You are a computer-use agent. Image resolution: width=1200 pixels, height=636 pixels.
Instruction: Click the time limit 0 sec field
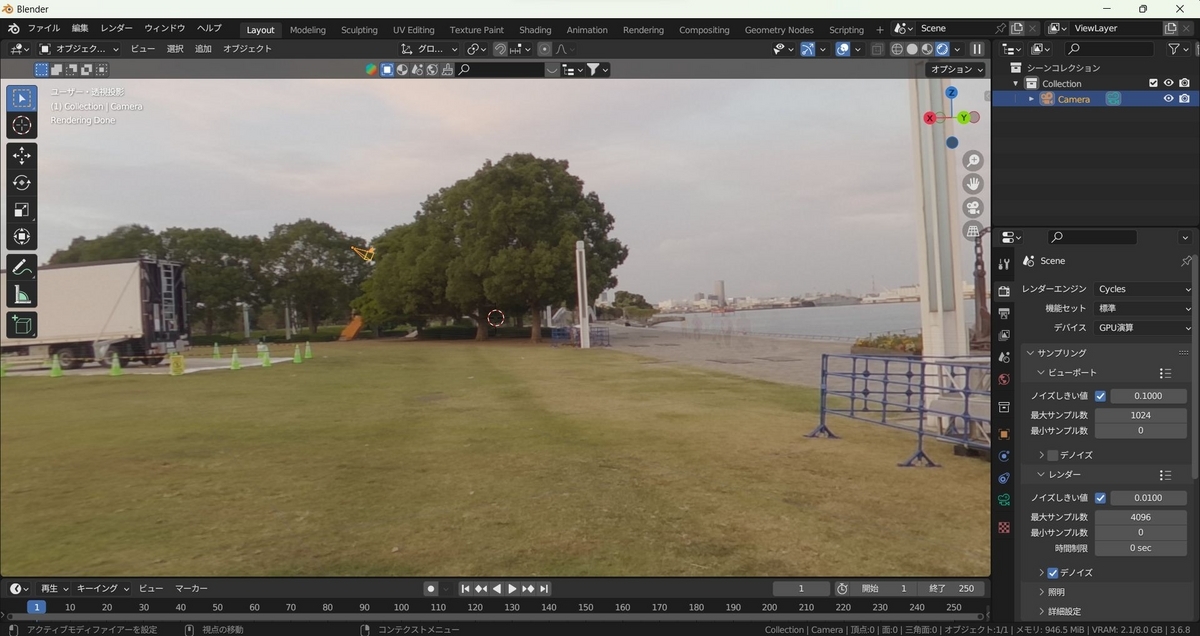[1140, 548]
